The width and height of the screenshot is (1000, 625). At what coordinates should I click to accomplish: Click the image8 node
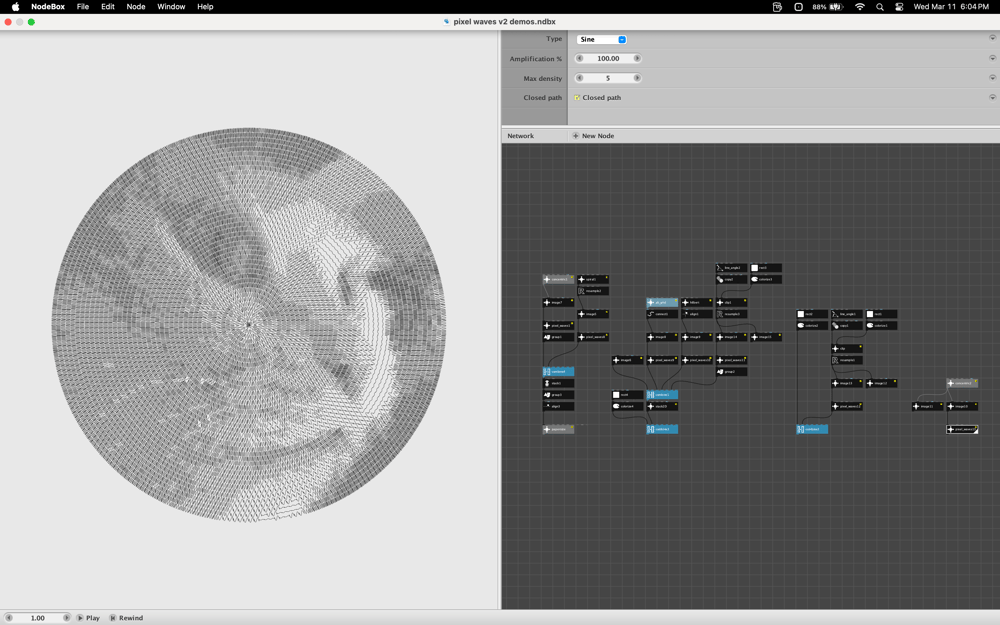tap(662, 337)
